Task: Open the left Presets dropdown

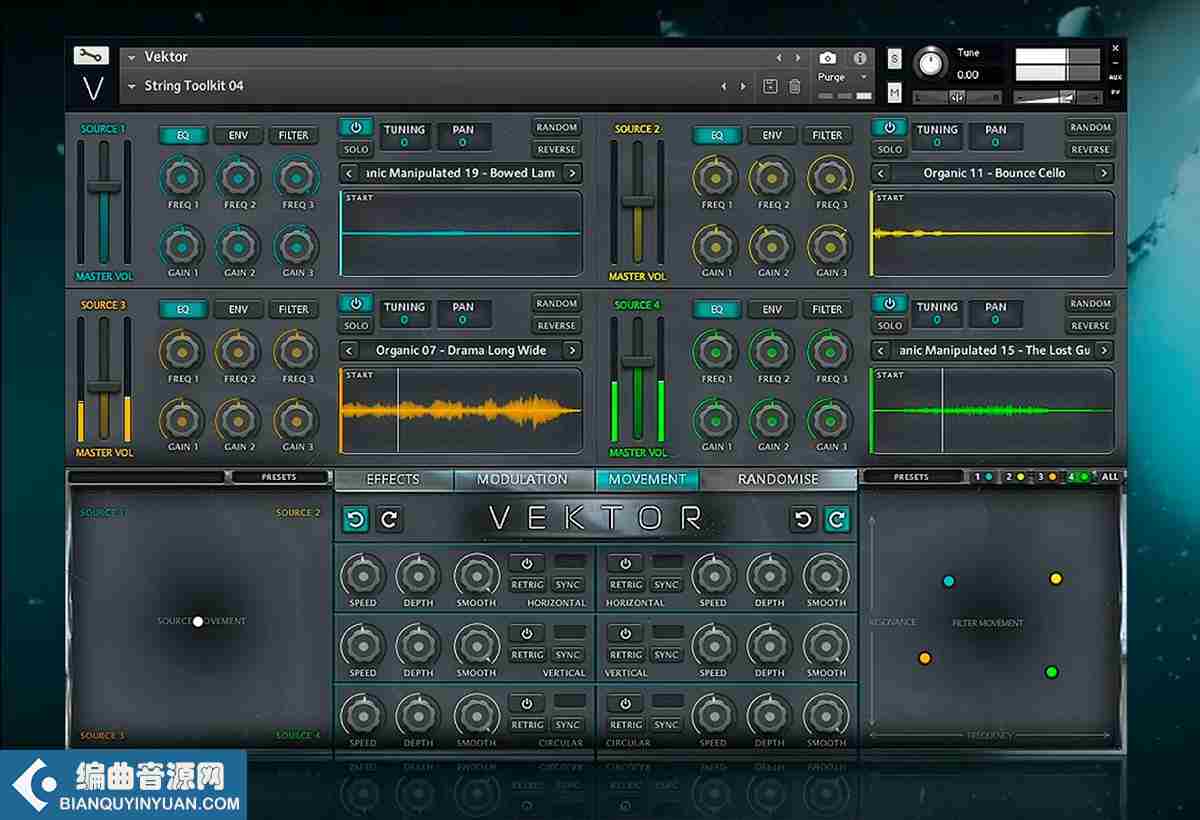Action: tap(279, 477)
